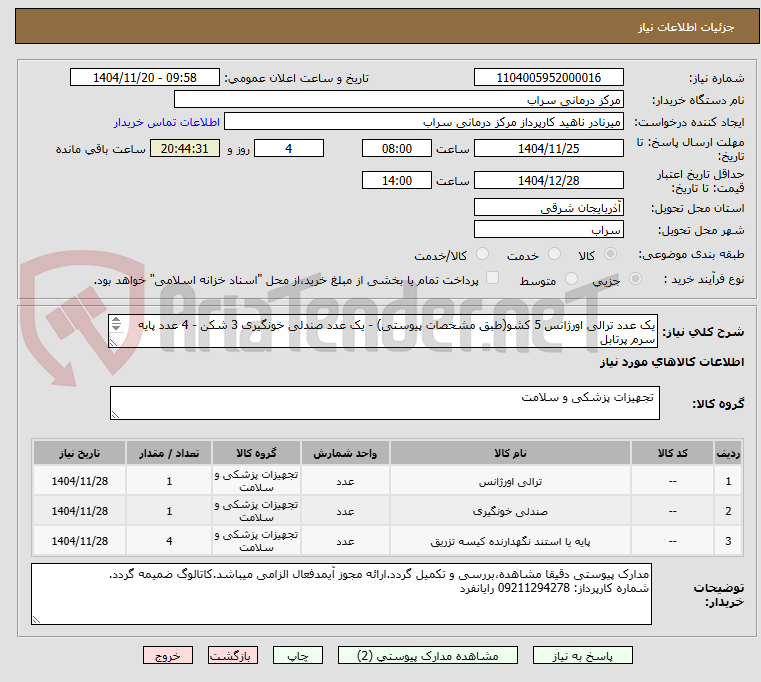The image size is (761, 682).
Task: Click the date cell of ترالی اورژانس row
Action: coord(80,482)
